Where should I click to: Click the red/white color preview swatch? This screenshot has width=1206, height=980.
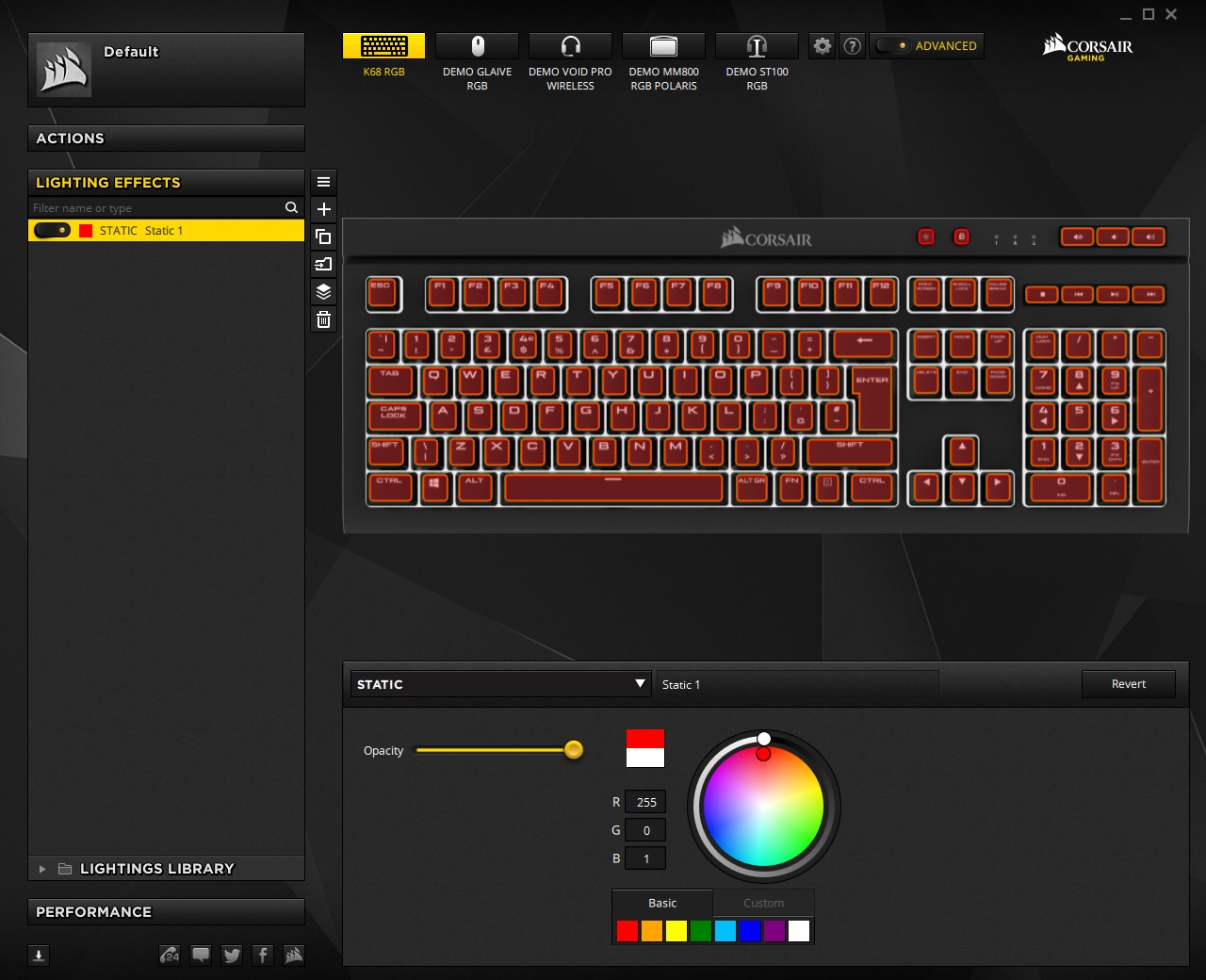click(645, 748)
